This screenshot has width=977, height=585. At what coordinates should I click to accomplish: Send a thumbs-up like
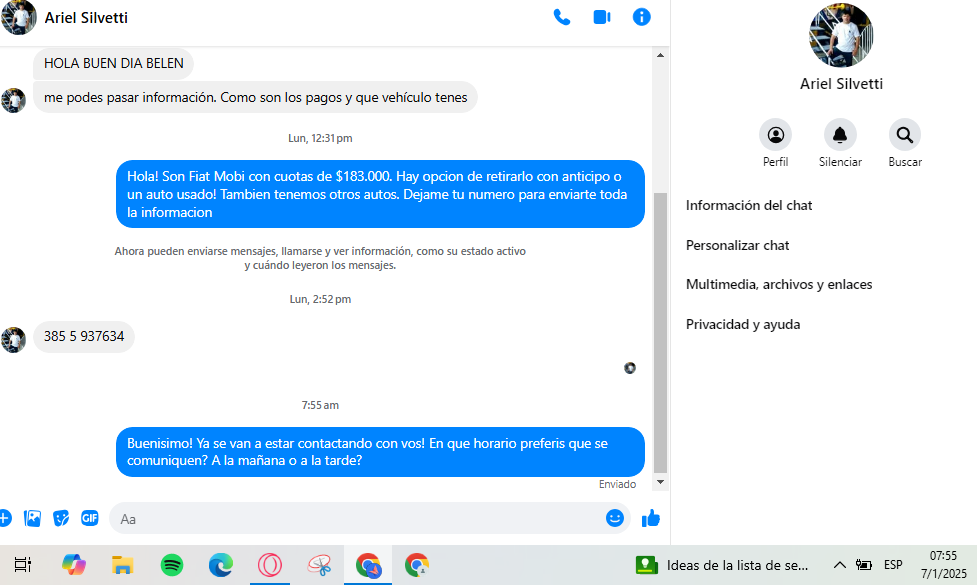(x=651, y=518)
